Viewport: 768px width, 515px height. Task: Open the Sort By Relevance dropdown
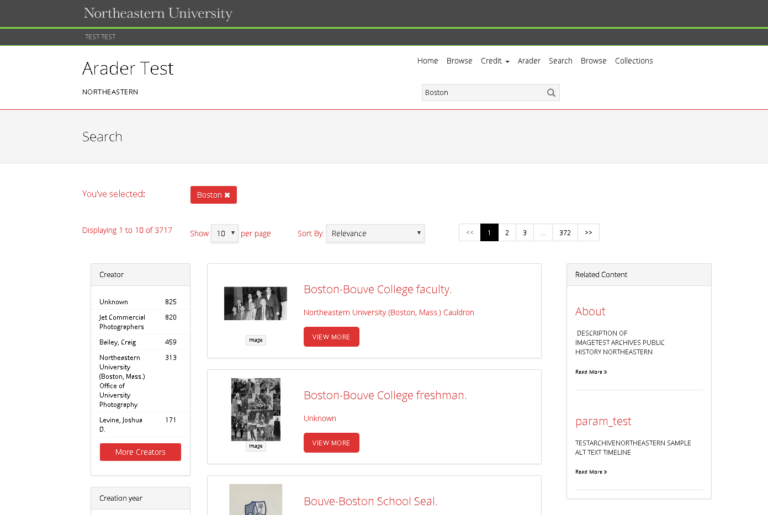pos(375,233)
